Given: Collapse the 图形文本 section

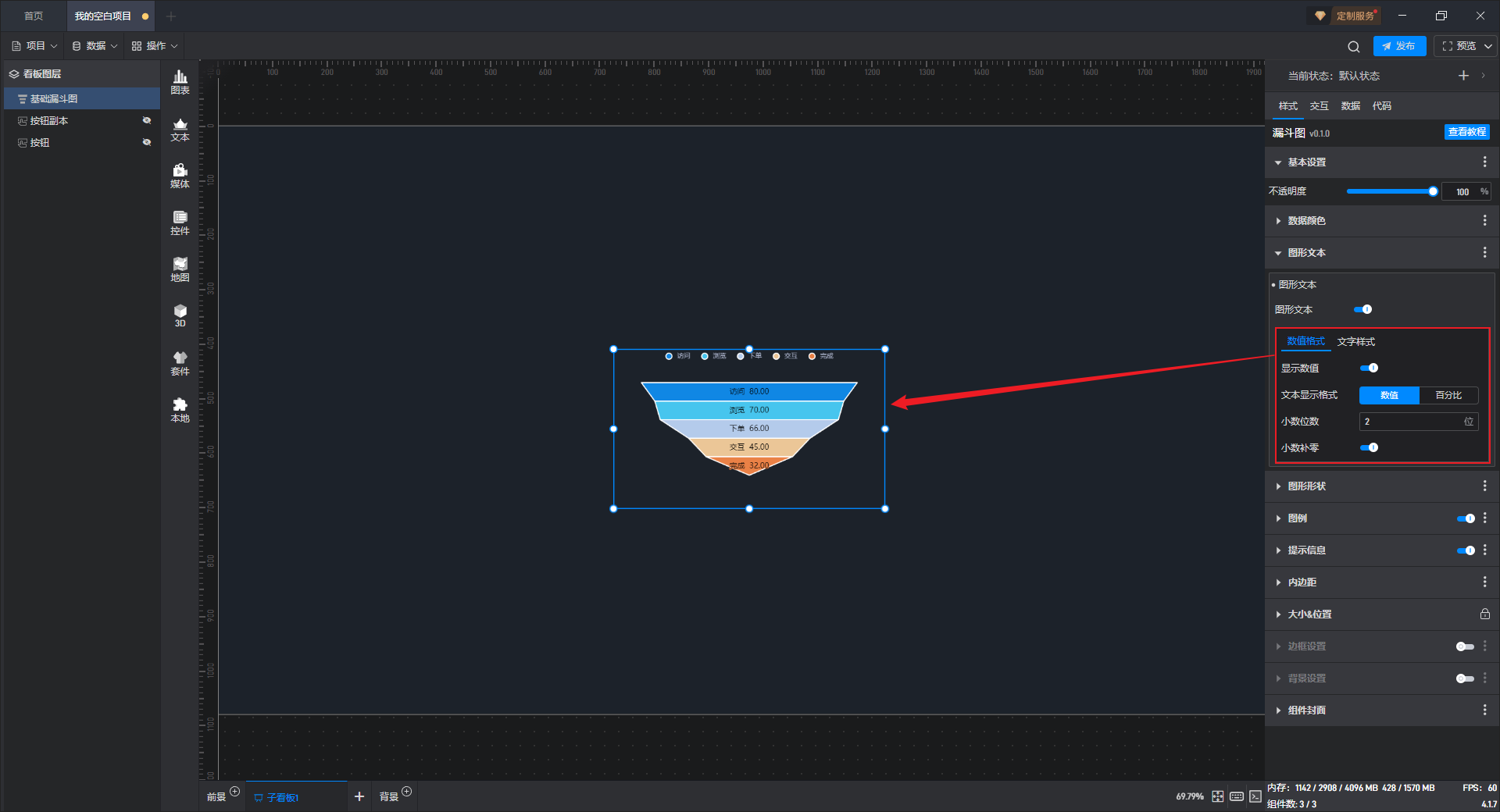Looking at the screenshot, I should point(1278,253).
